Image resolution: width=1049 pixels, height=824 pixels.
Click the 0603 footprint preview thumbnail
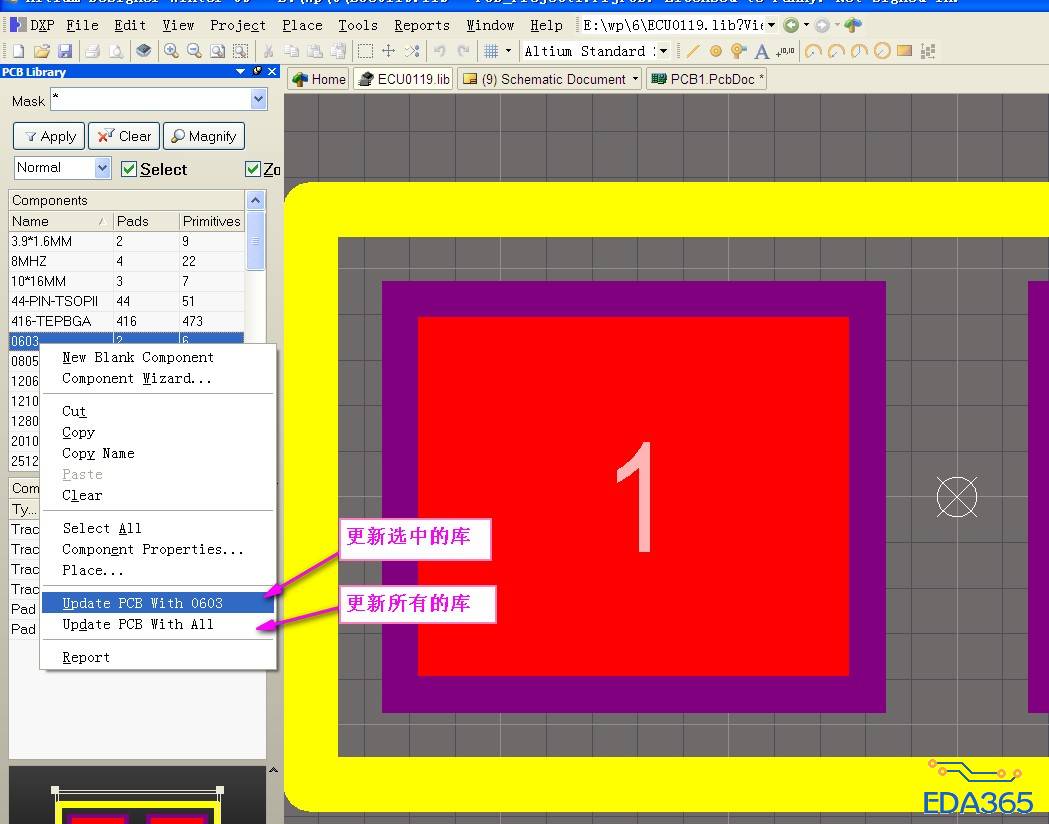pos(137,796)
